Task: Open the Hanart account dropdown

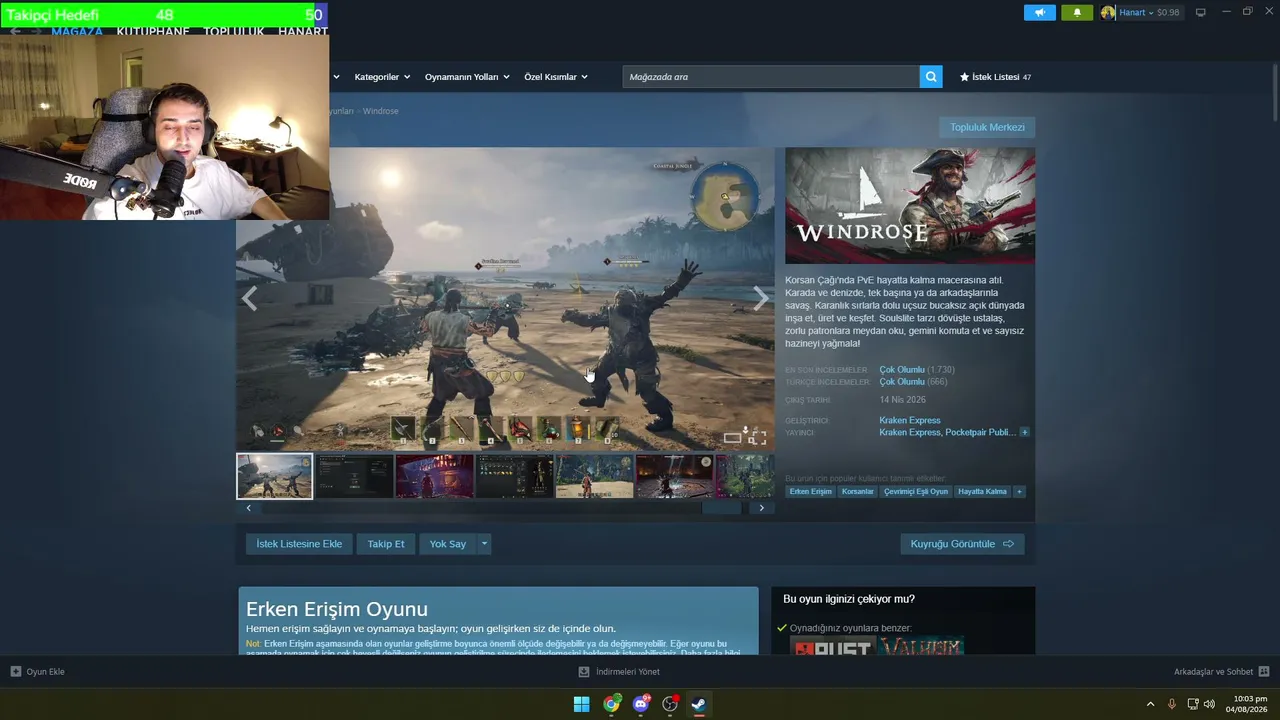Action: 1136,13
